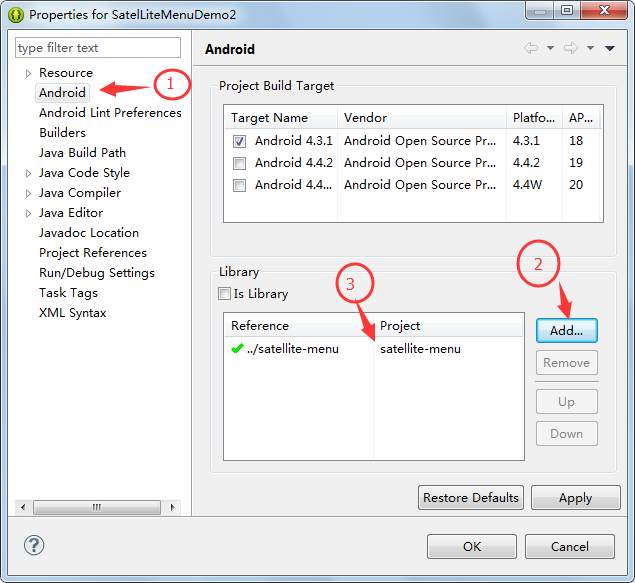The image size is (635, 583).
Task: Select XML Syntax item
Action: click(72, 313)
